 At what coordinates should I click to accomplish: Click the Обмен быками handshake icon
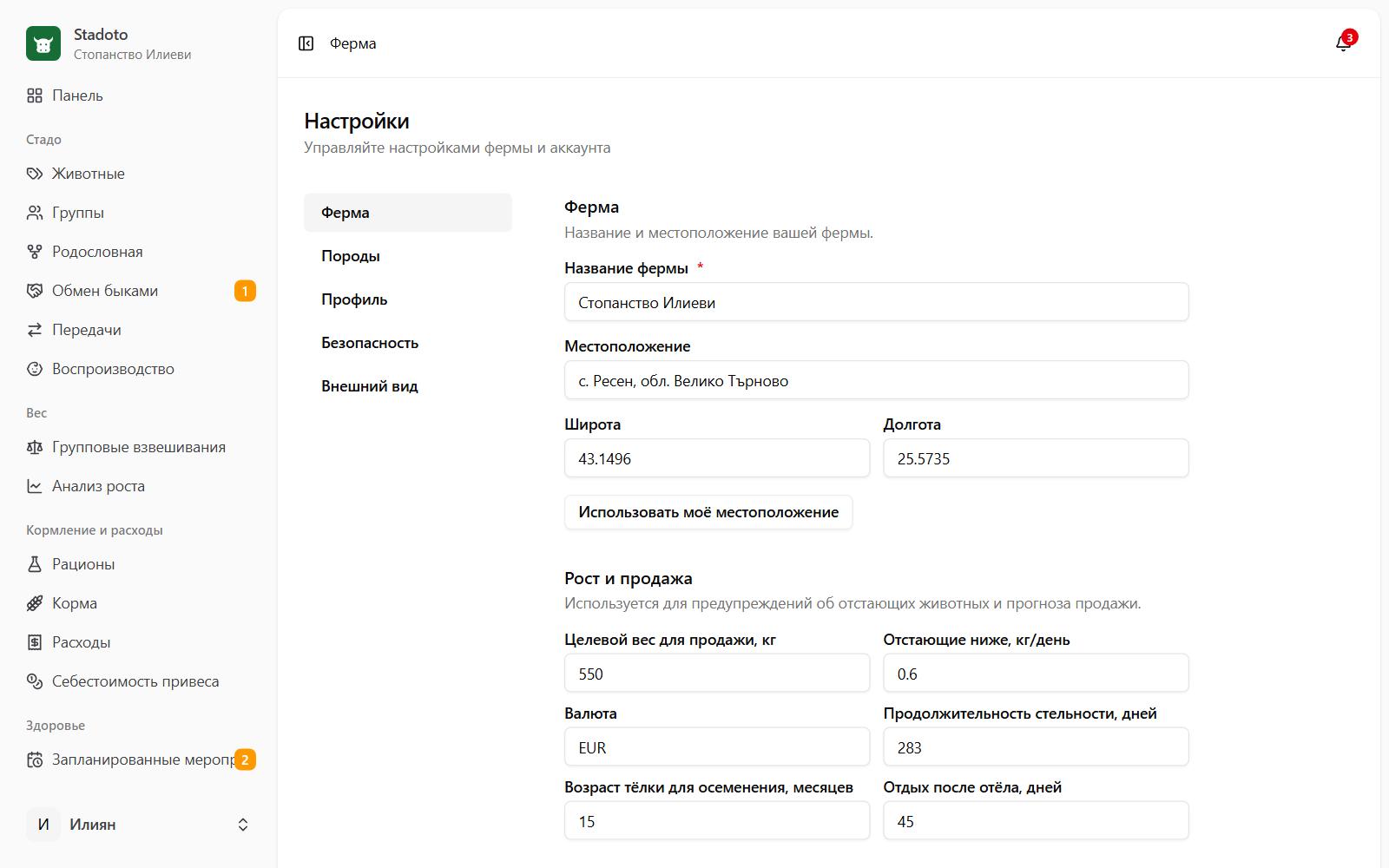[35, 291]
